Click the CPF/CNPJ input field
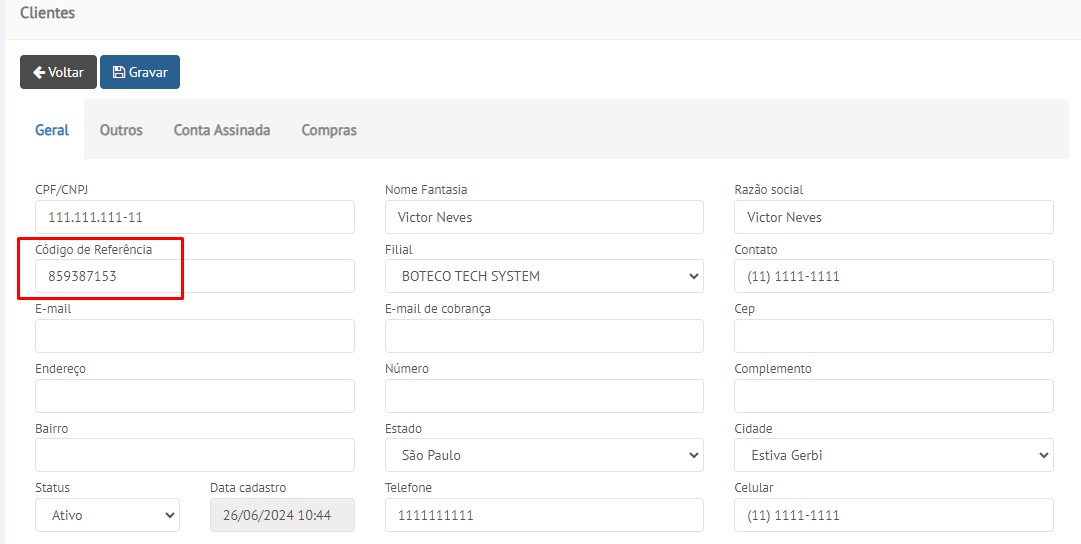This screenshot has width=1081, height=544. click(x=195, y=217)
